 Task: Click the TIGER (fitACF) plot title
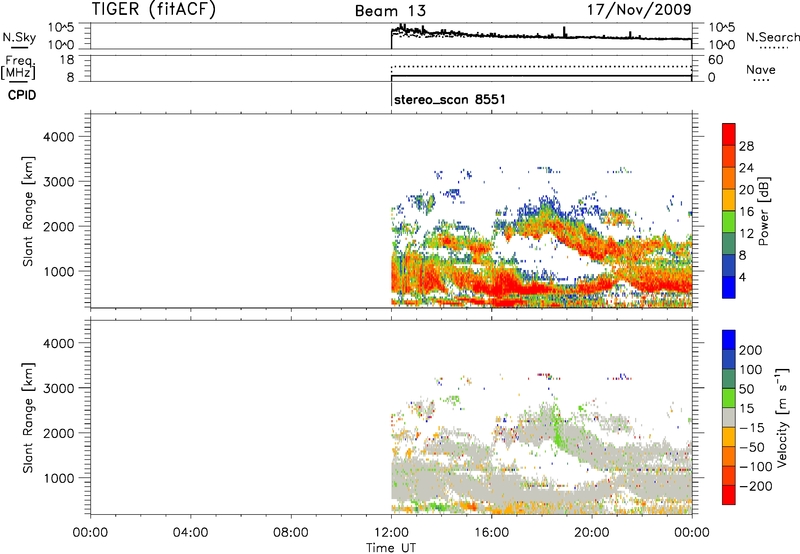coord(154,9)
